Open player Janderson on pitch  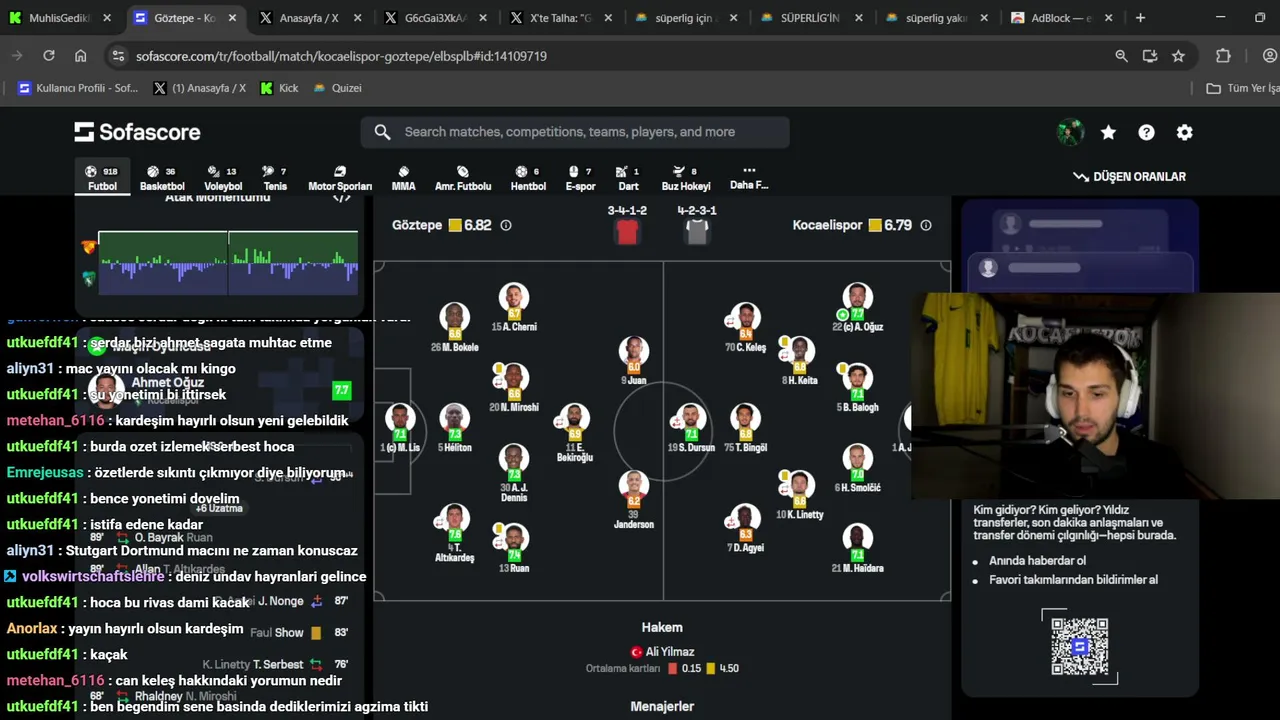(634, 500)
